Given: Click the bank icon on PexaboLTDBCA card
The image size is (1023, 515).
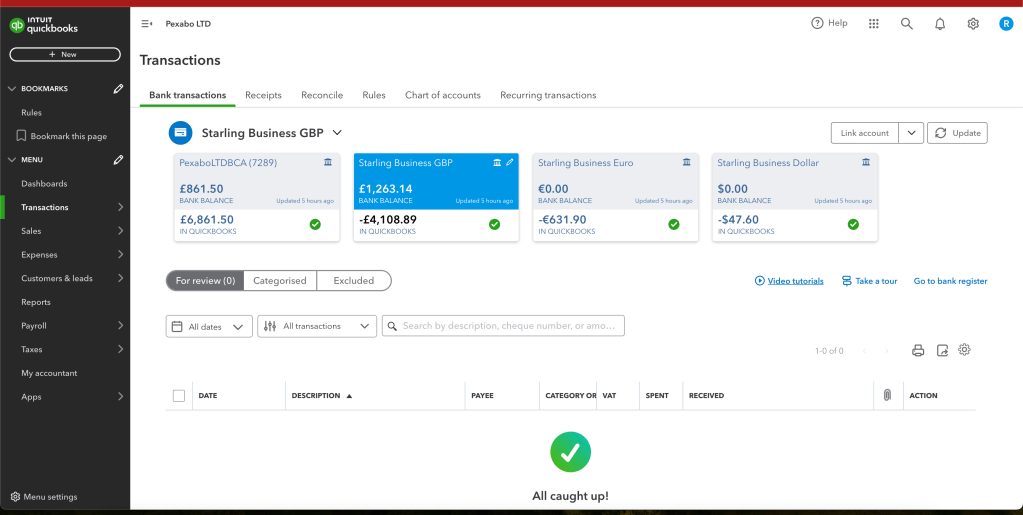Looking at the screenshot, I should (x=328, y=163).
